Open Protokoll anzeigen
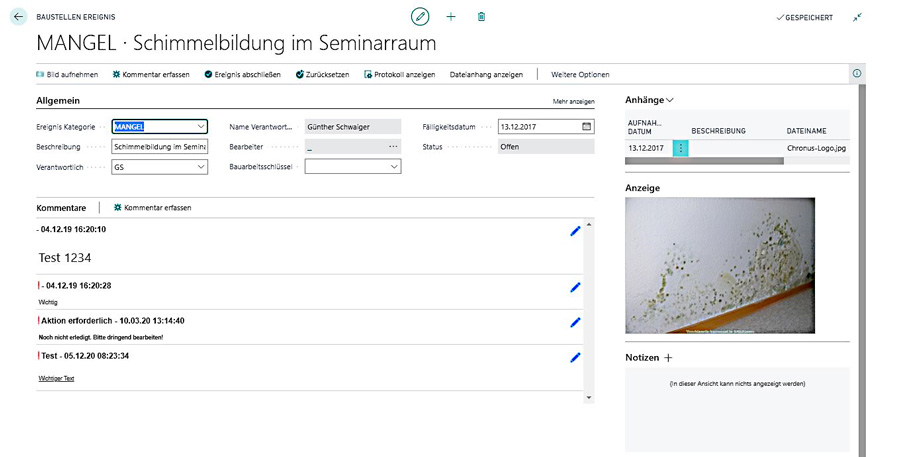The image size is (900, 457). 399,75
